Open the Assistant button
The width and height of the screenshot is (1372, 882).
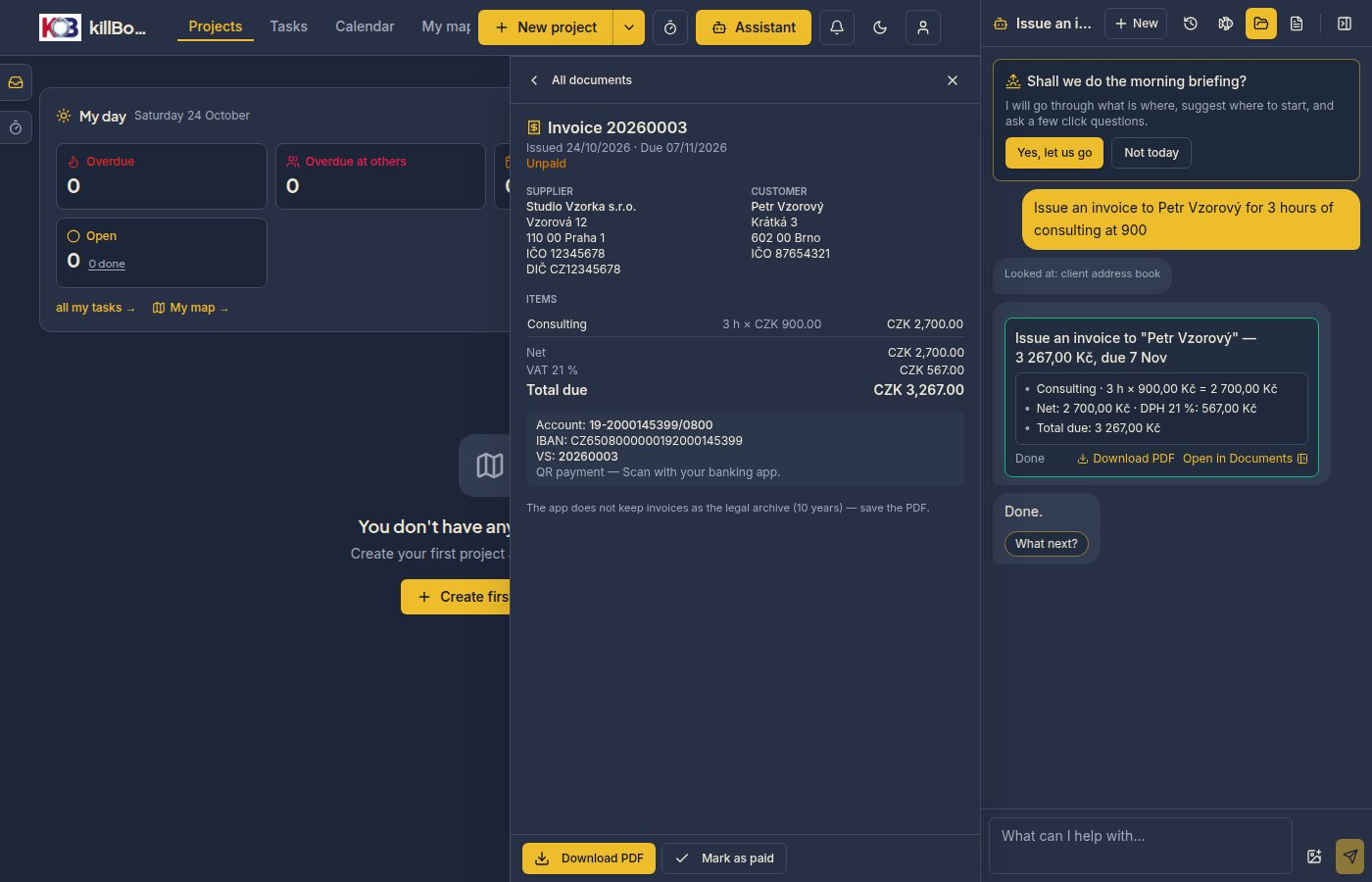[754, 27]
